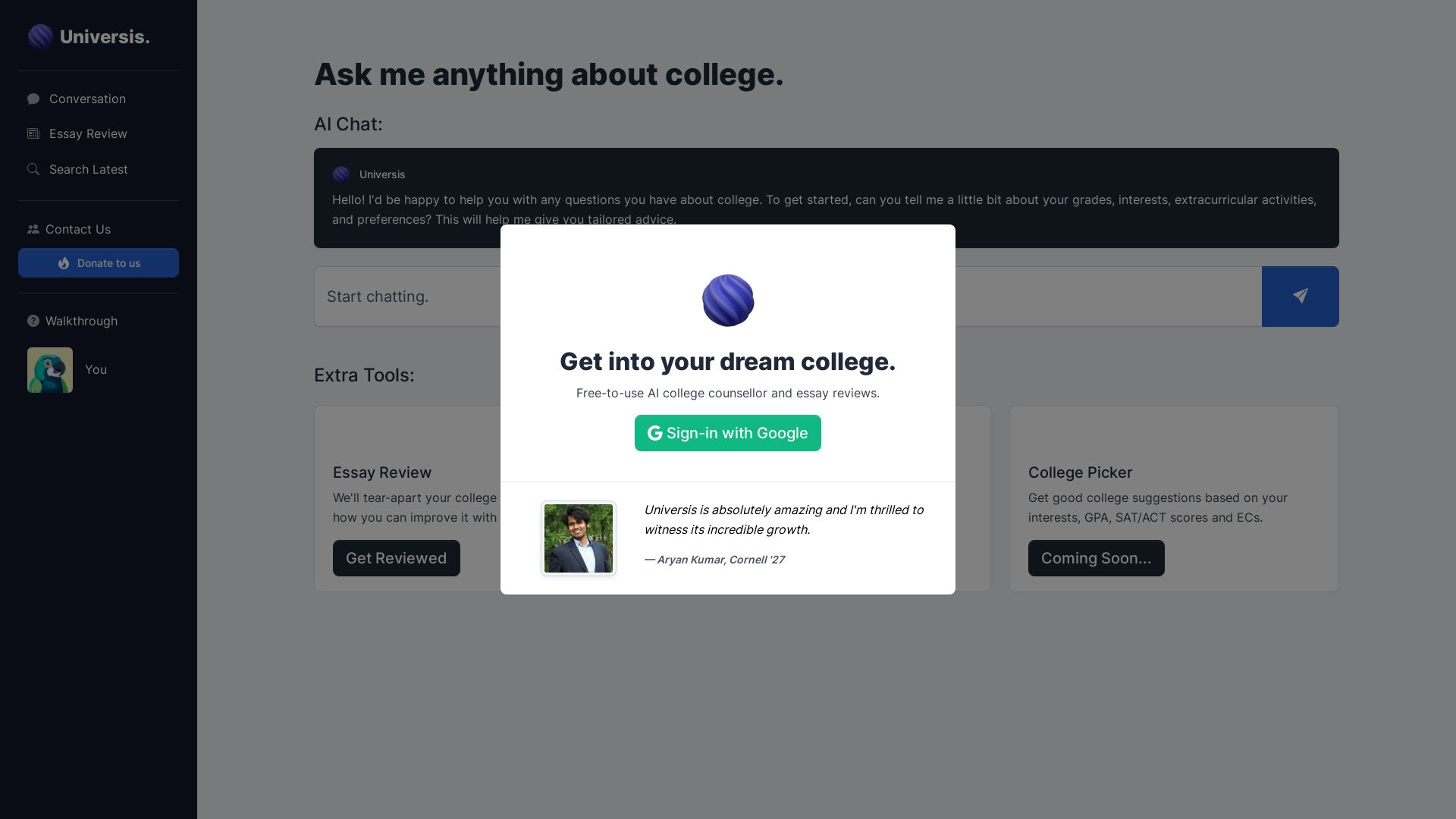Click the Universis avatar in the AI chat message
The width and height of the screenshot is (1456, 819).
[341, 174]
